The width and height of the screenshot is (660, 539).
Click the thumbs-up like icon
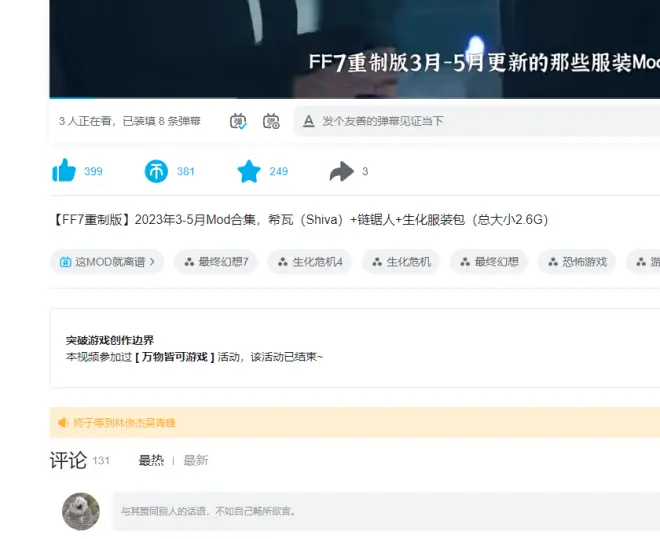coord(64,171)
